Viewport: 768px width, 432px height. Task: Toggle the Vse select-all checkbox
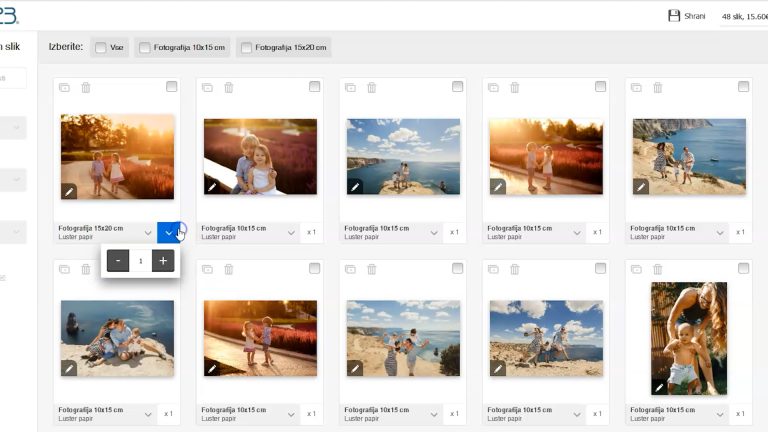[x=101, y=47]
